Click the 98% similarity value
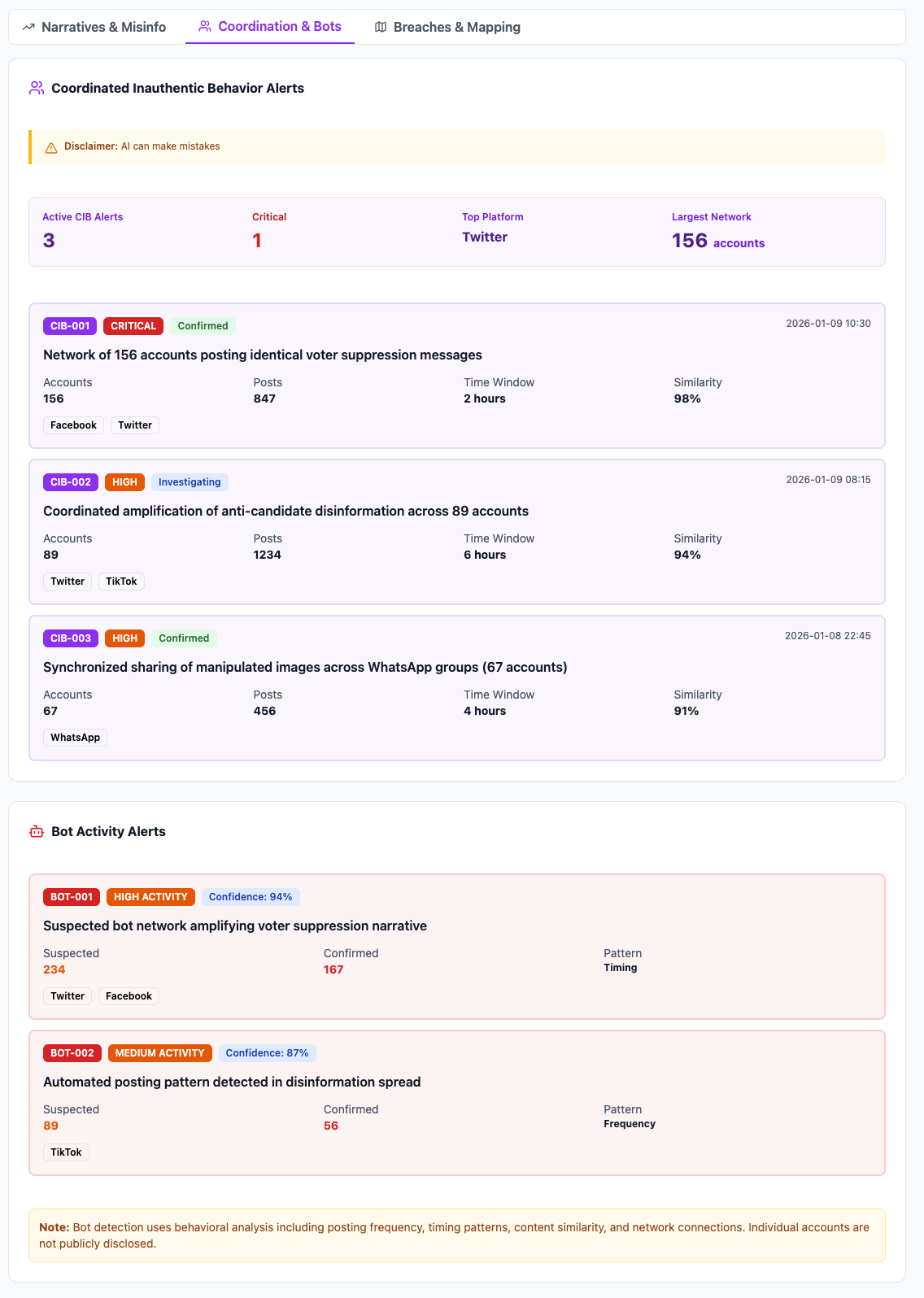Viewport: 924px width, 1298px height. pos(687,399)
